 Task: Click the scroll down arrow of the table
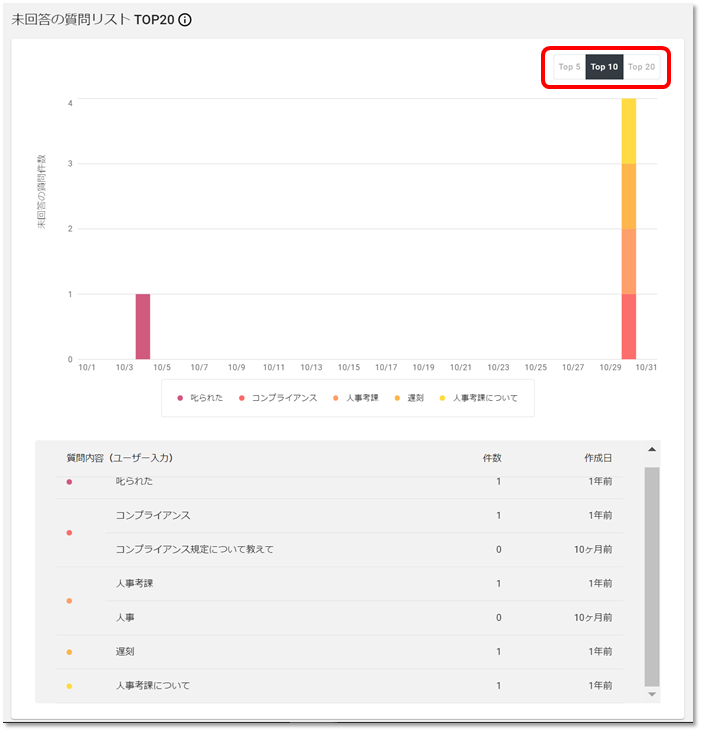(652, 694)
